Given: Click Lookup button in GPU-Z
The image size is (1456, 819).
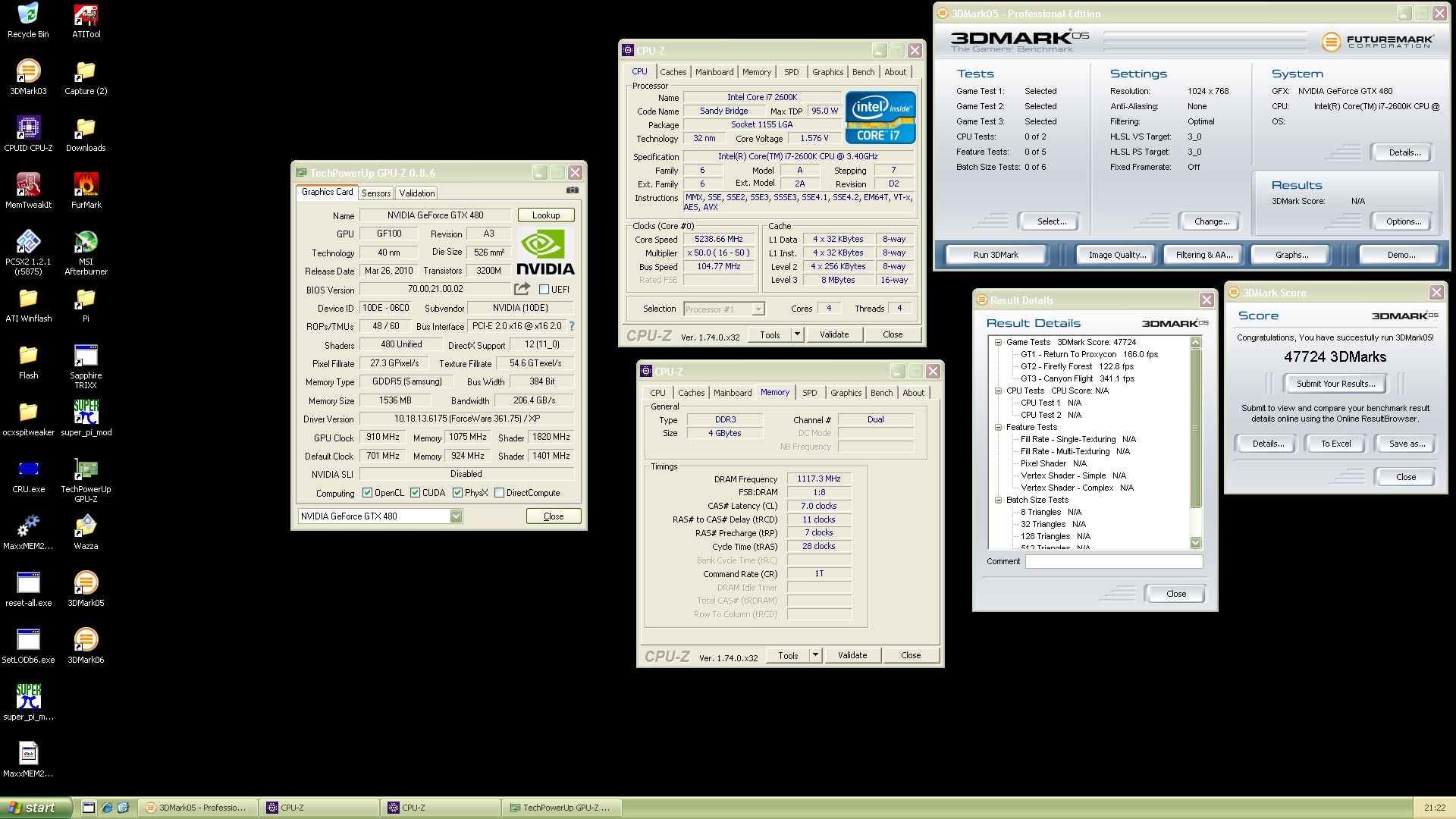Looking at the screenshot, I should (546, 215).
